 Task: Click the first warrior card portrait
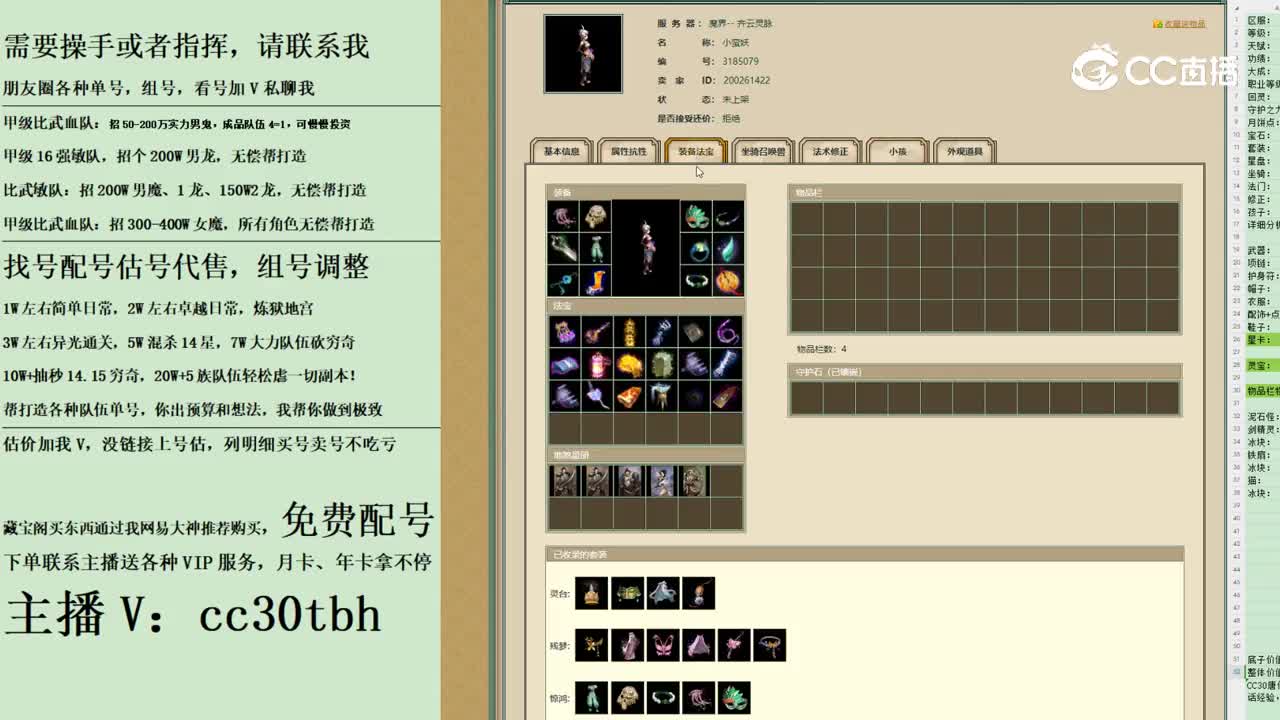(x=564, y=481)
